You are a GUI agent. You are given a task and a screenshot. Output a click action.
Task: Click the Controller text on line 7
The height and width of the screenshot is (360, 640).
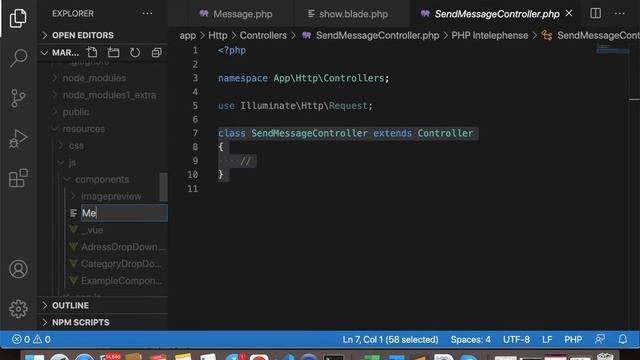point(445,133)
